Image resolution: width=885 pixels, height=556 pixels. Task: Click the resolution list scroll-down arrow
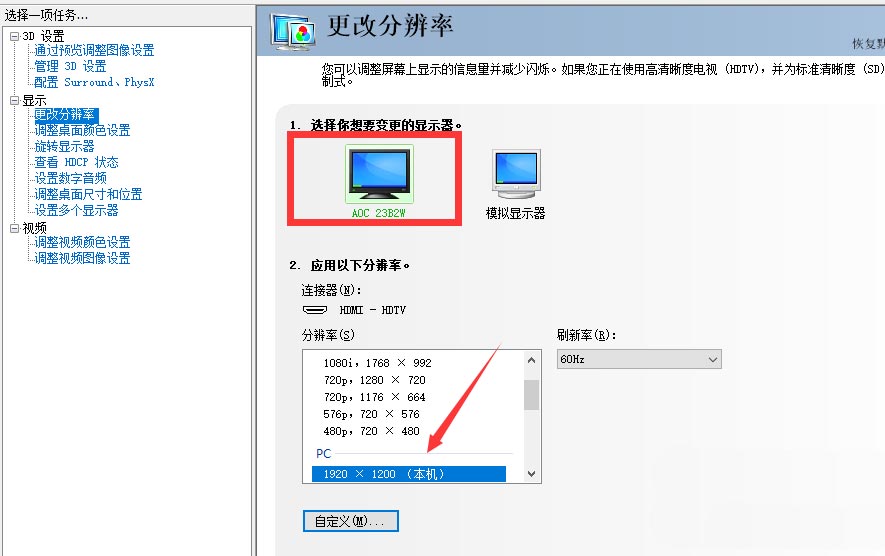(531, 474)
